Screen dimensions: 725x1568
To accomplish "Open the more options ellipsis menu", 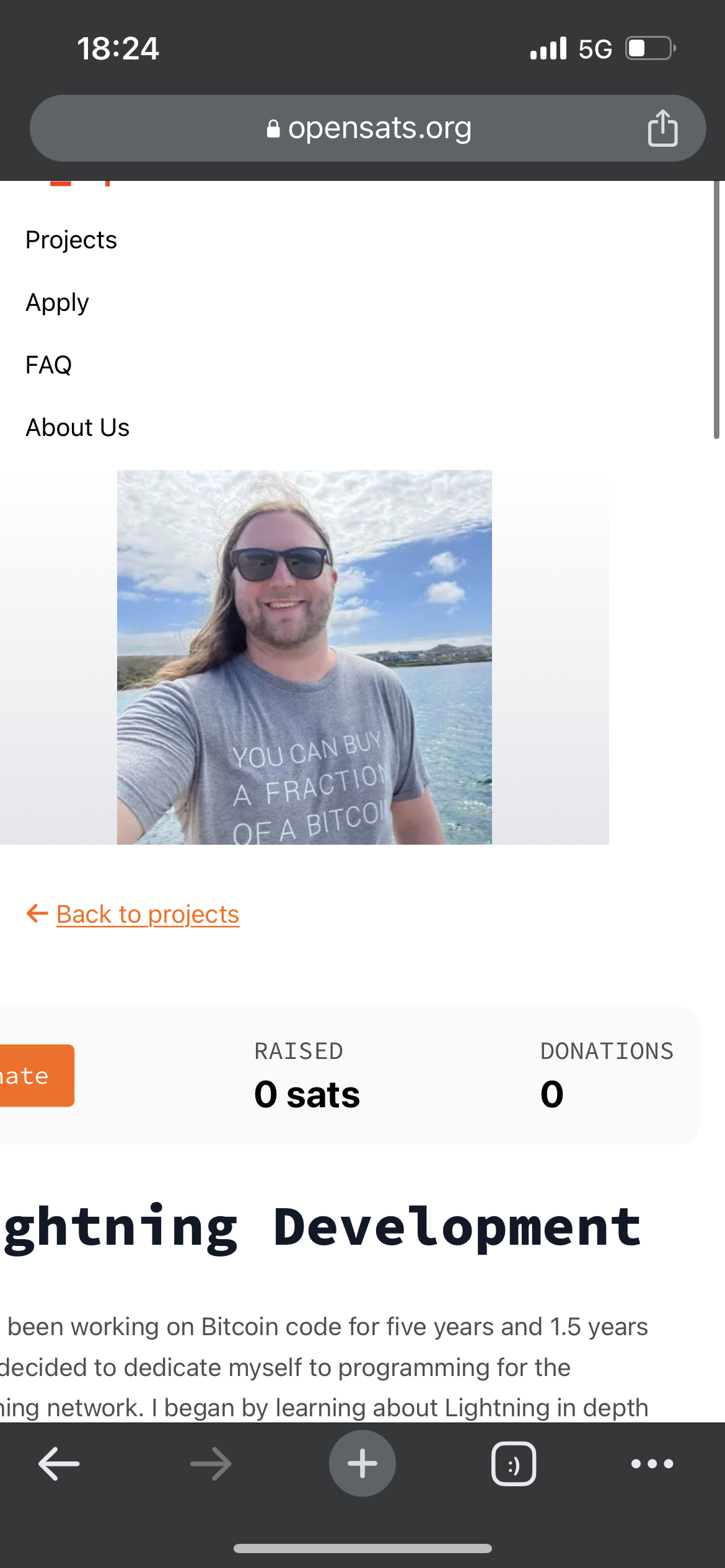I will tap(651, 1463).
